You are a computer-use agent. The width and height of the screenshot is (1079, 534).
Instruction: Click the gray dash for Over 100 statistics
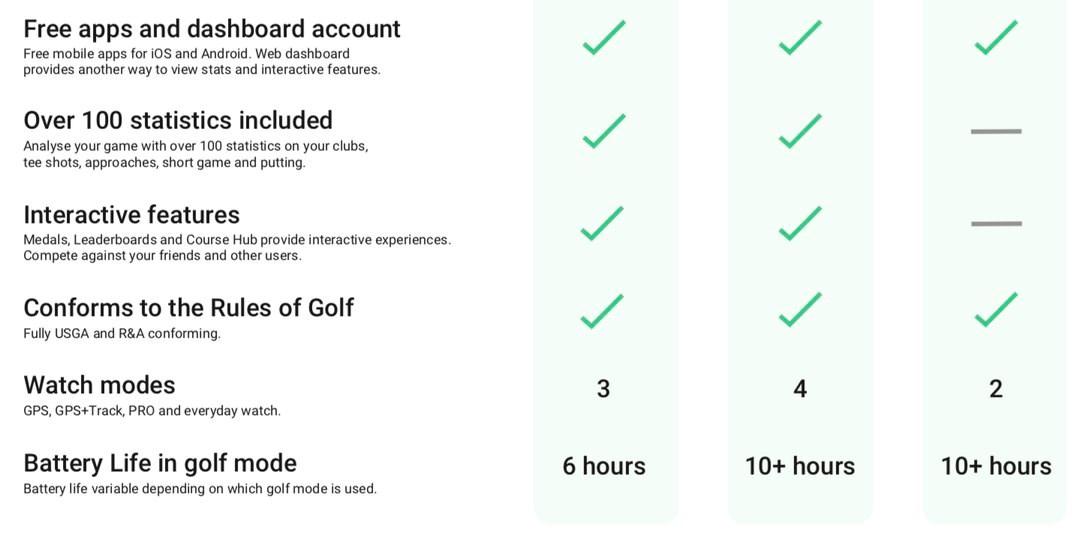pos(996,131)
